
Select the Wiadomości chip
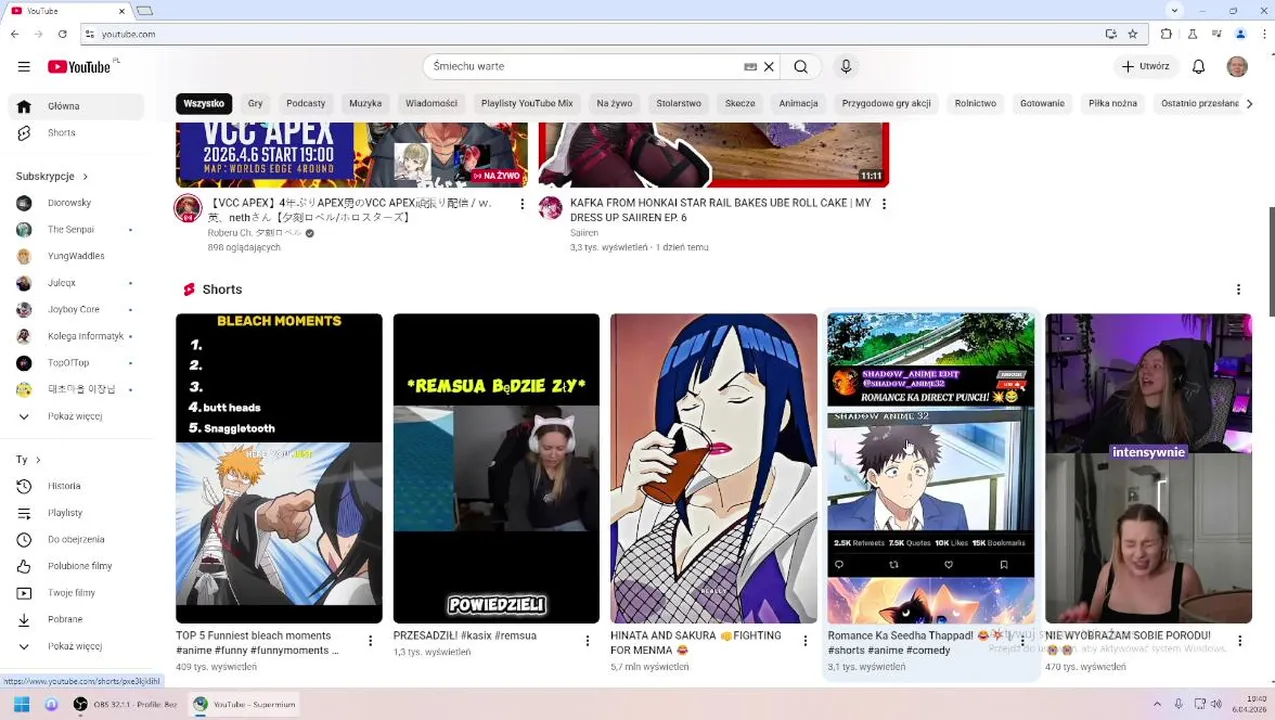coord(431,103)
